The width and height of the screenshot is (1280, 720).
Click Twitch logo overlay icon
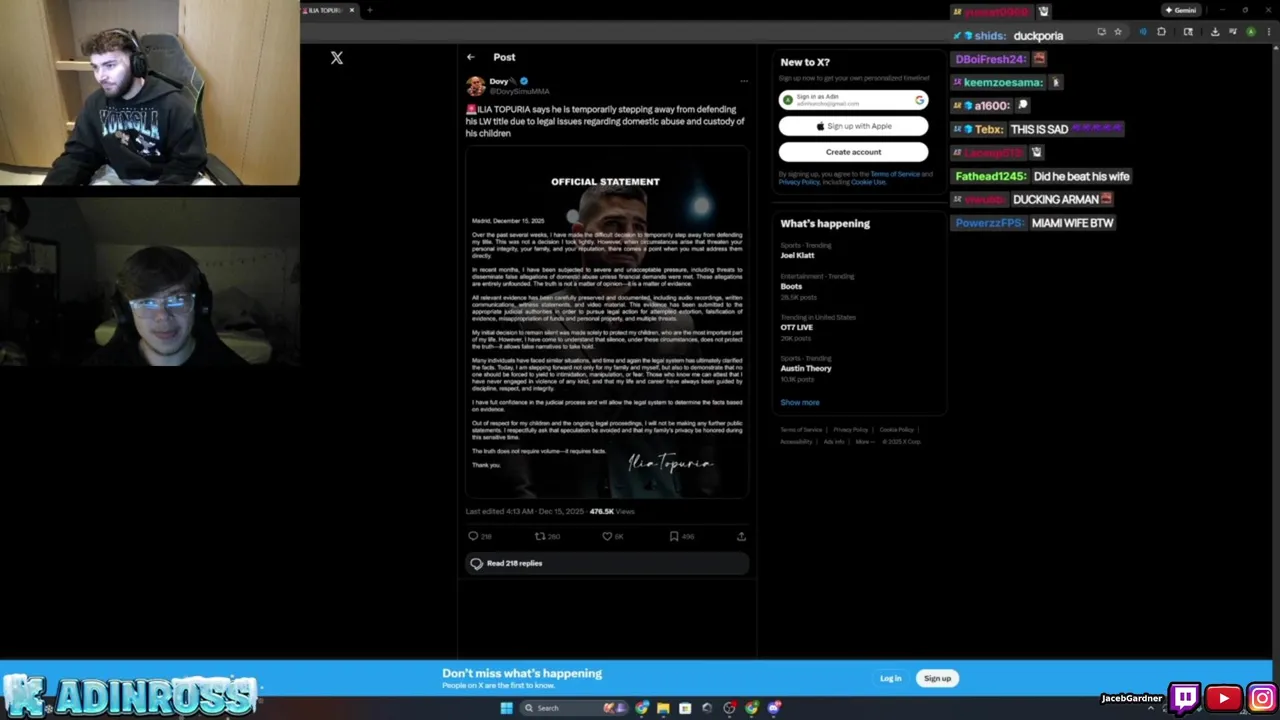[x=1185, y=697]
